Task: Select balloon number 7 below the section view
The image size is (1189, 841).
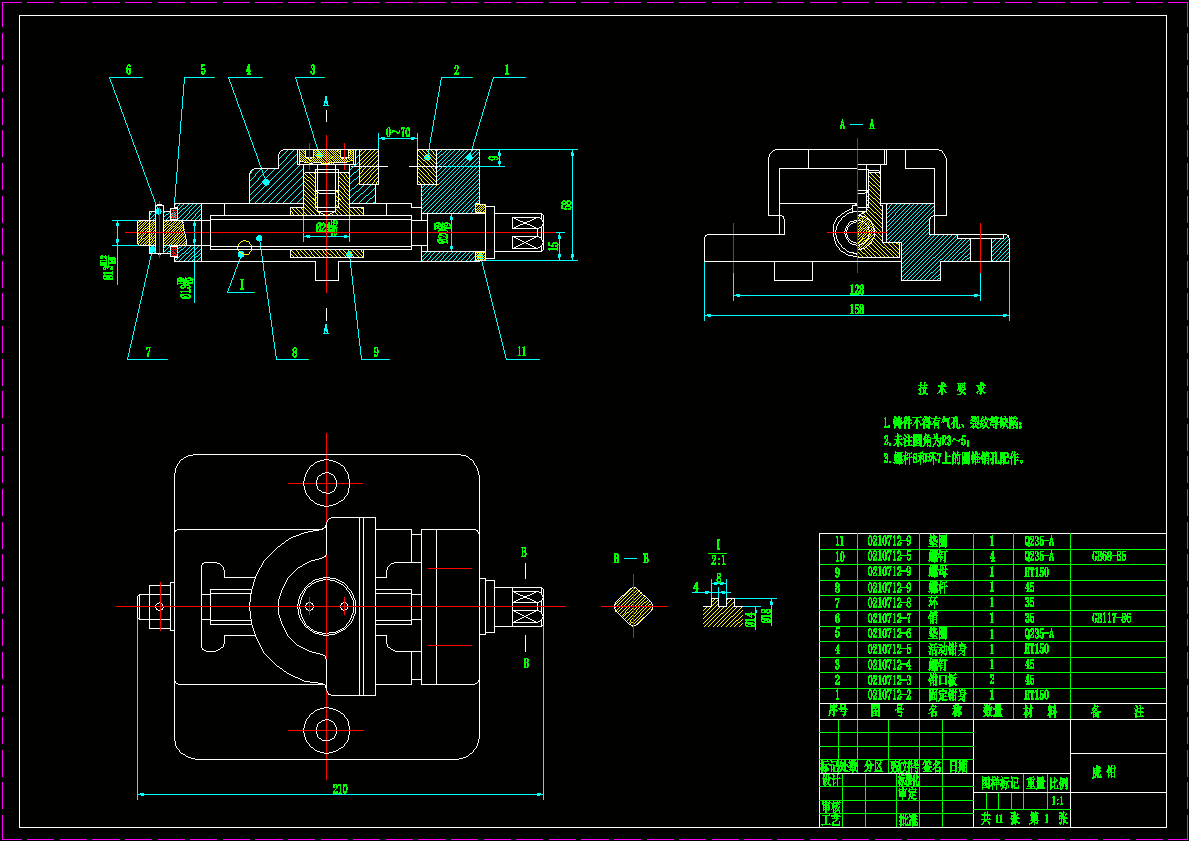Action: [x=148, y=352]
